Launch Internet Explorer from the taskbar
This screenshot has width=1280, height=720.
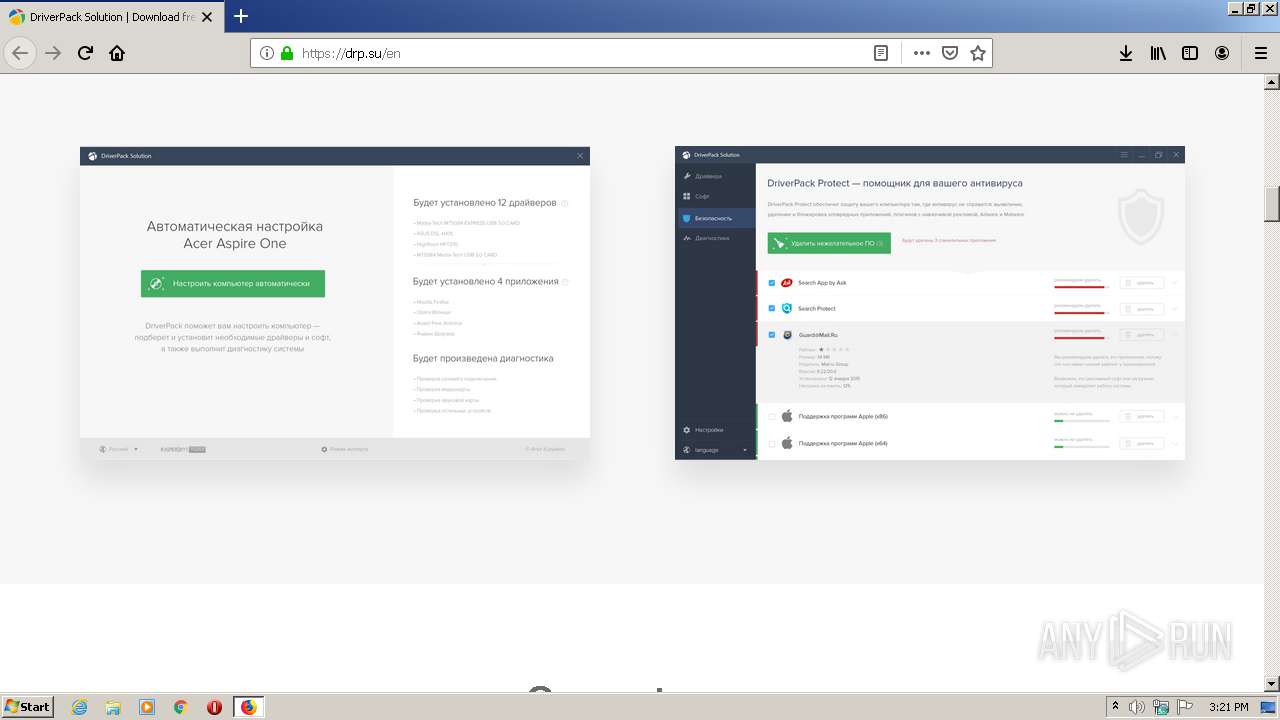[x=79, y=707]
